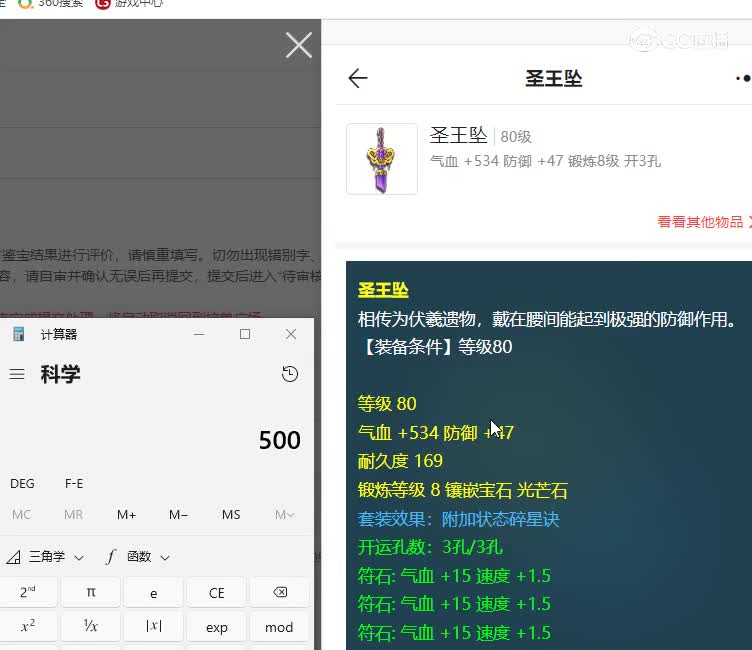Toggle the 2nd function key
This screenshot has height=650, width=752.
point(28,592)
